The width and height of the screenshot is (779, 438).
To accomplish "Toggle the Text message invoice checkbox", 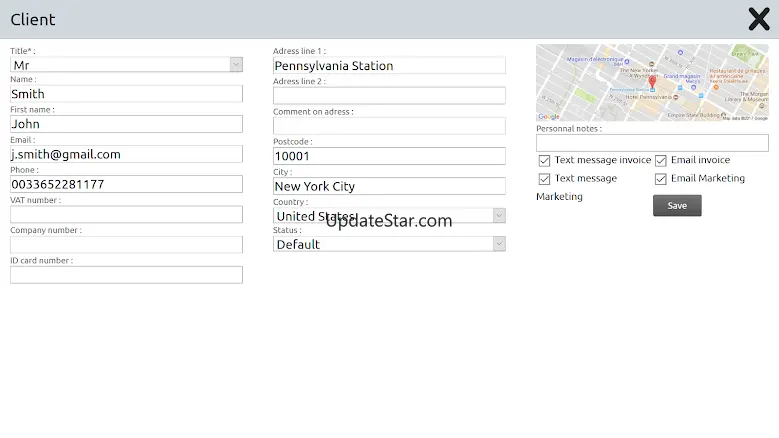I will point(544,160).
